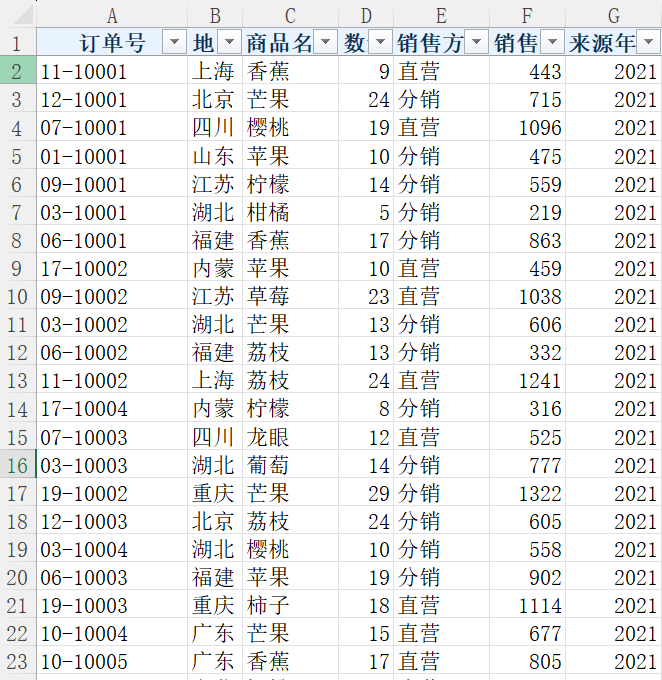The width and height of the screenshot is (662, 680).
Task: Click the filter arrow in column D header cell
Action: point(380,42)
